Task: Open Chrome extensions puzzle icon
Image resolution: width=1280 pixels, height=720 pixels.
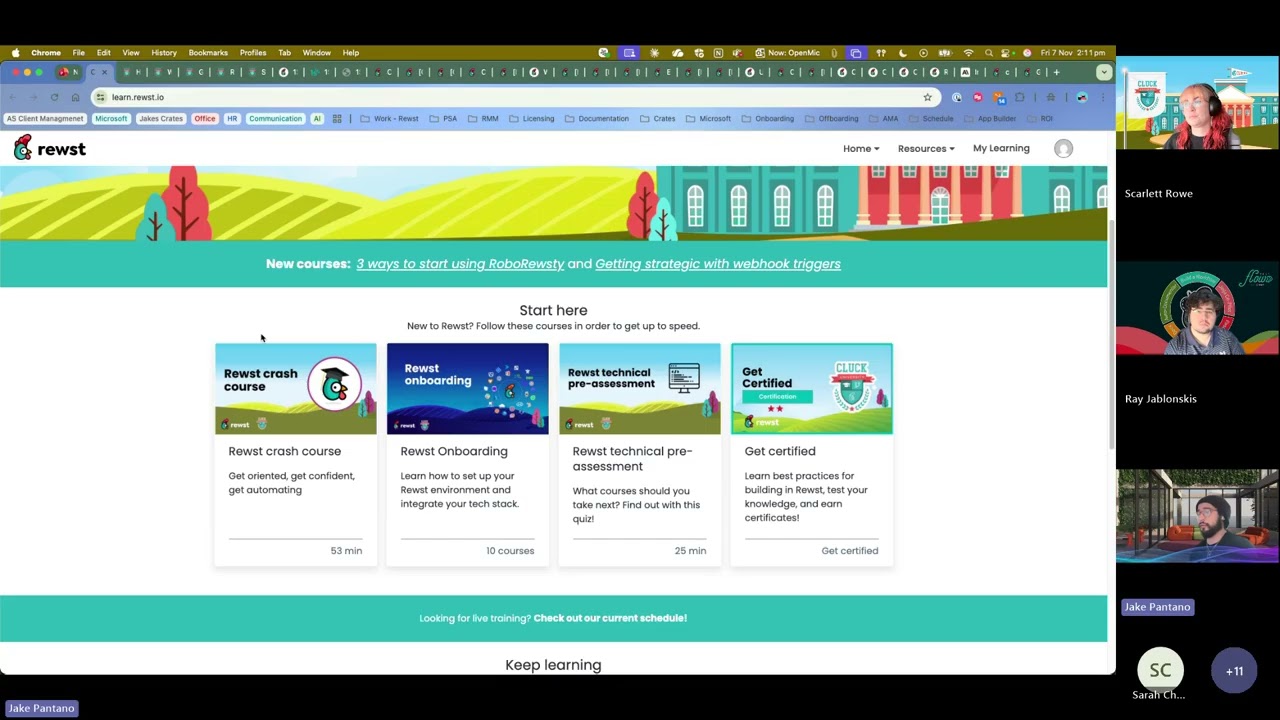Action: tap(1019, 97)
